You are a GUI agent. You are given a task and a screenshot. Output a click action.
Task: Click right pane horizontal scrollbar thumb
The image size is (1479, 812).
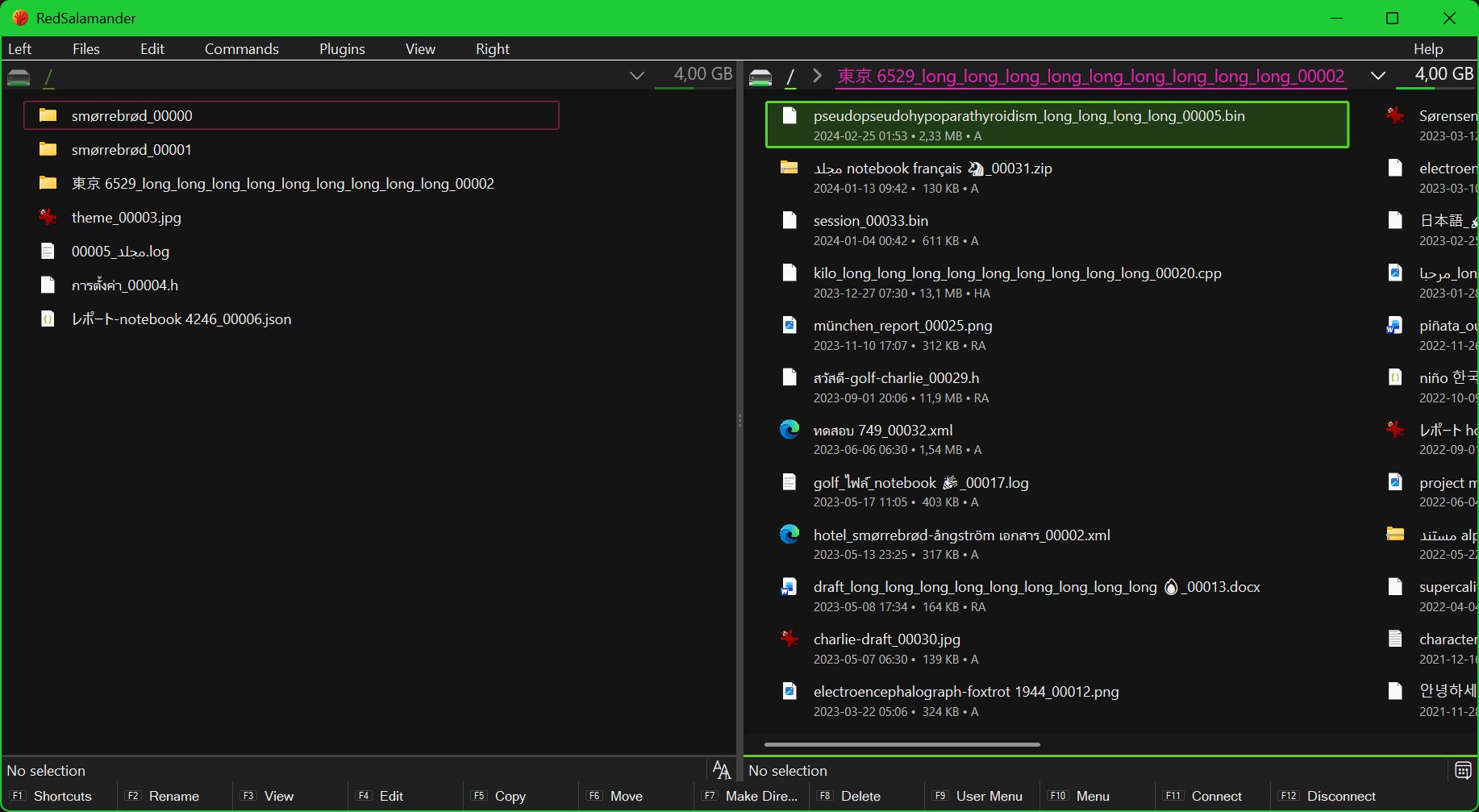tap(902, 744)
